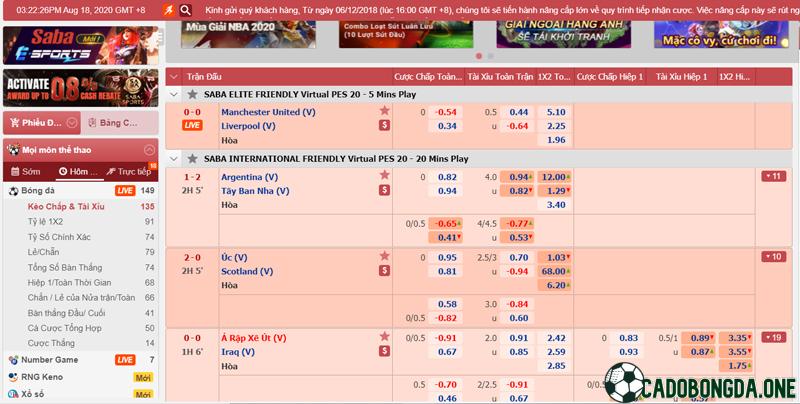
Task: Select the first carousel pagination dot
Action: coord(479,56)
